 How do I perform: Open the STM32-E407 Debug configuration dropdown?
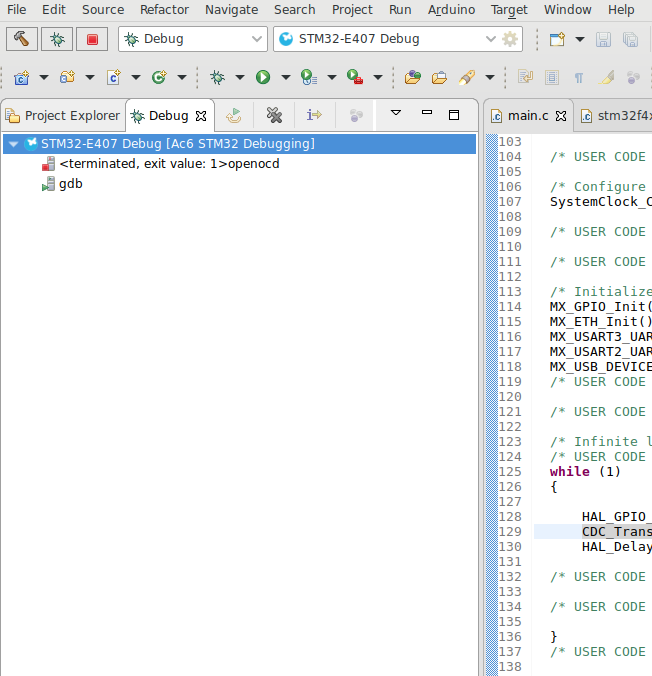(x=489, y=39)
